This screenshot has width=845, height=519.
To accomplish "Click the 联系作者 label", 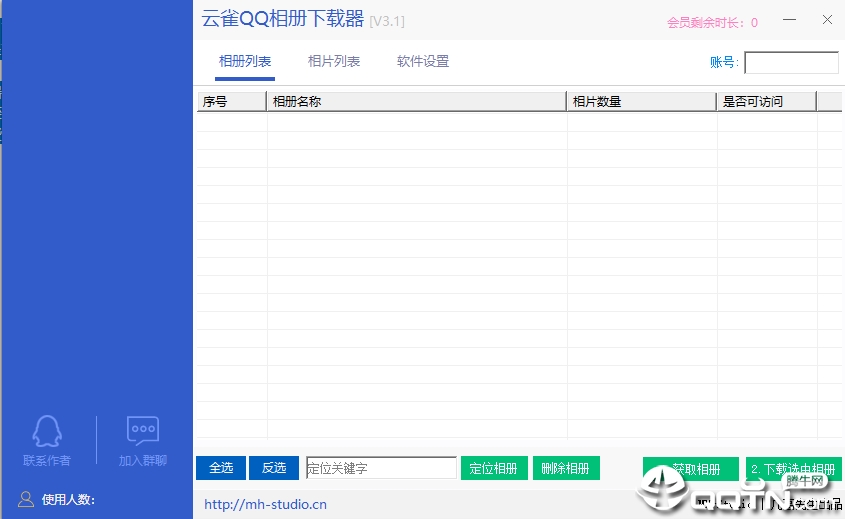I will pyautogui.click(x=47, y=460).
